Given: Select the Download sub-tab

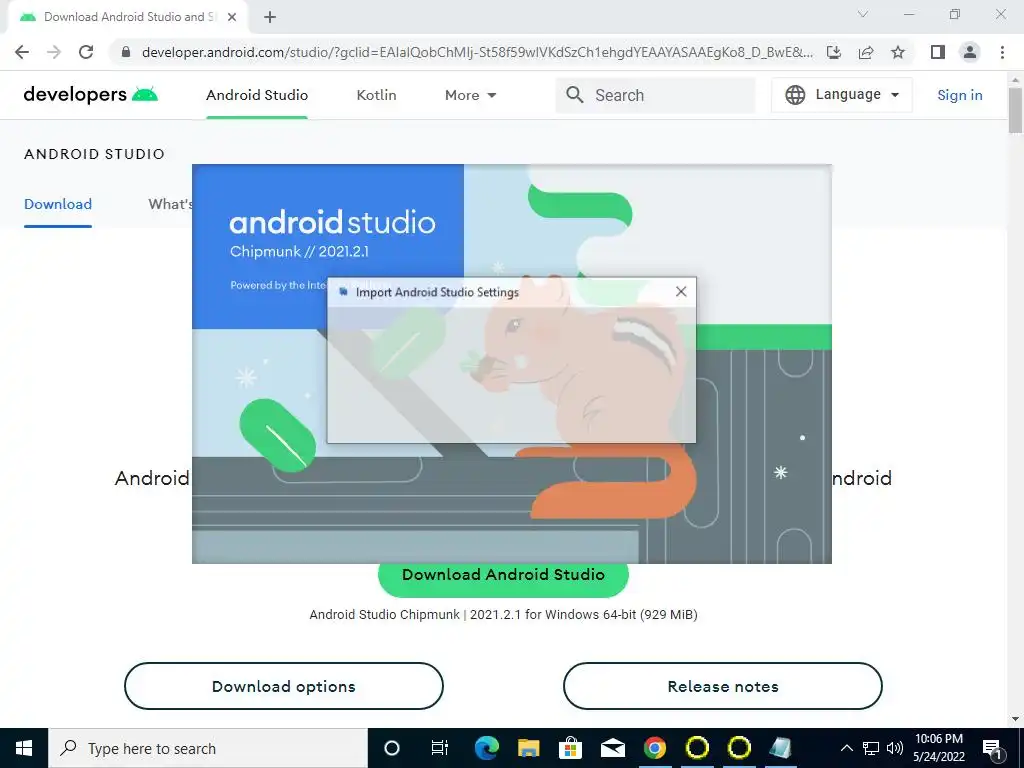Looking at the screenshot, I should [58, 204].
